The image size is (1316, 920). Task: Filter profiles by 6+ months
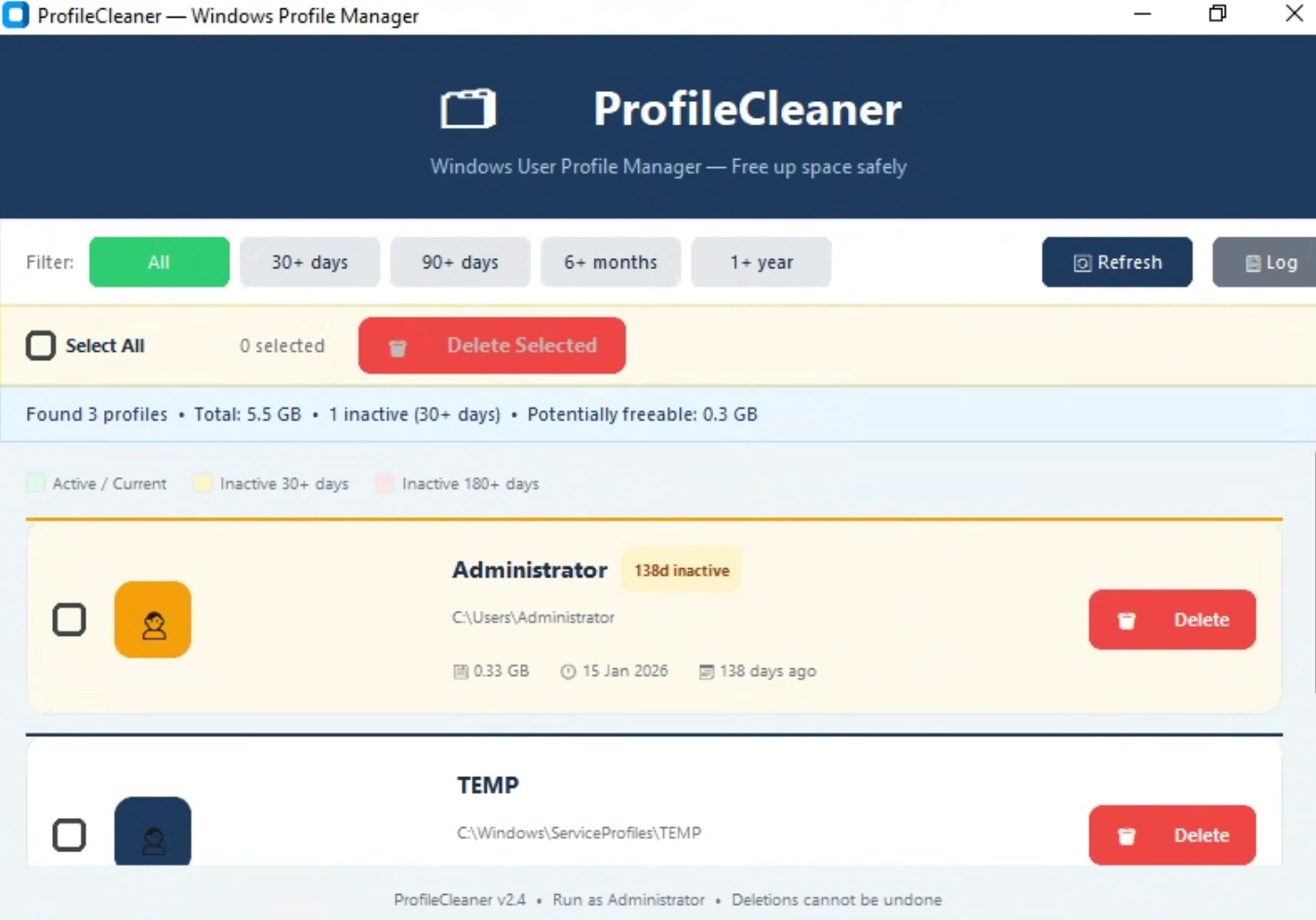(611, 262)
